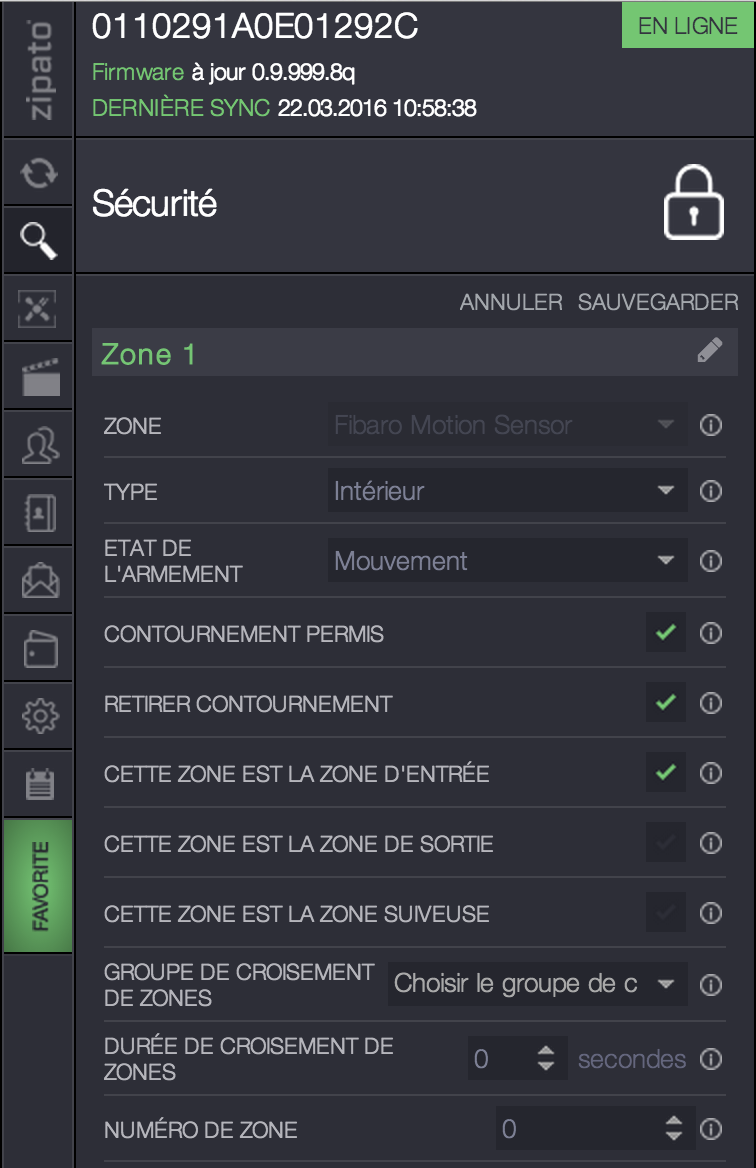Open the mail messages icon

coord(38,580)
